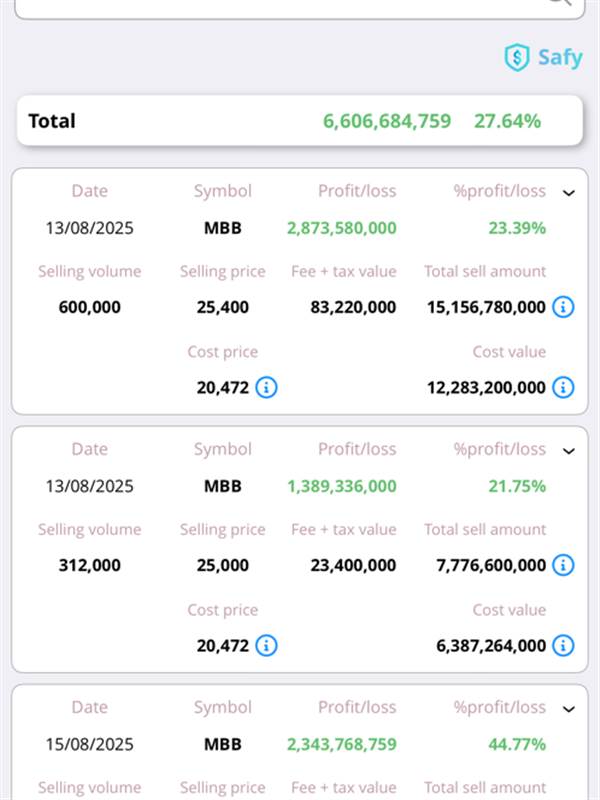Image resolution: width=600 pixels, height=800 pixels.
Task: Show info for cost value 6,387,264,000
Action: (563, 645)
